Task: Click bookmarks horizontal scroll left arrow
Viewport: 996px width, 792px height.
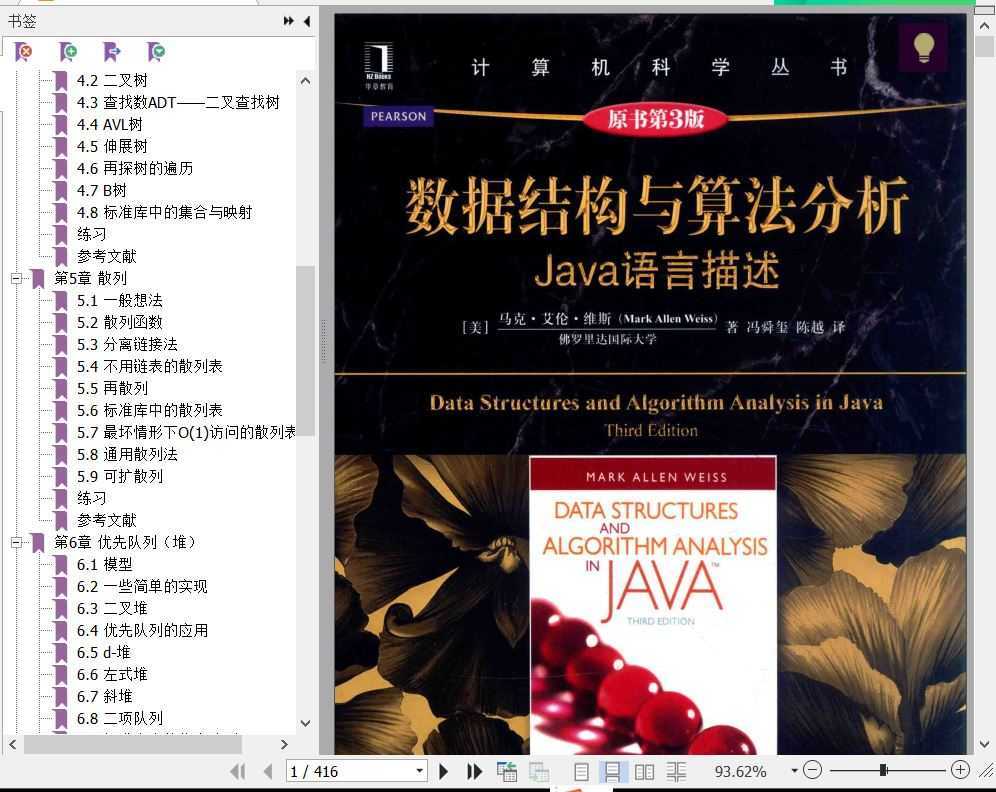Action: point(13,744)
